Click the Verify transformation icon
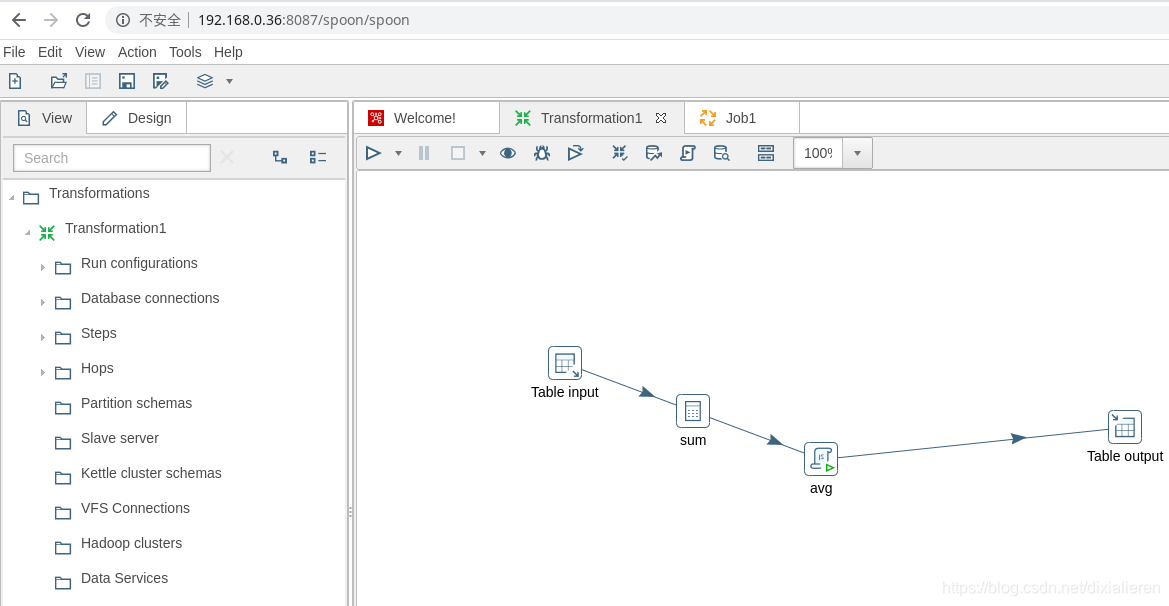1169x606 pixels. point(620,153)
